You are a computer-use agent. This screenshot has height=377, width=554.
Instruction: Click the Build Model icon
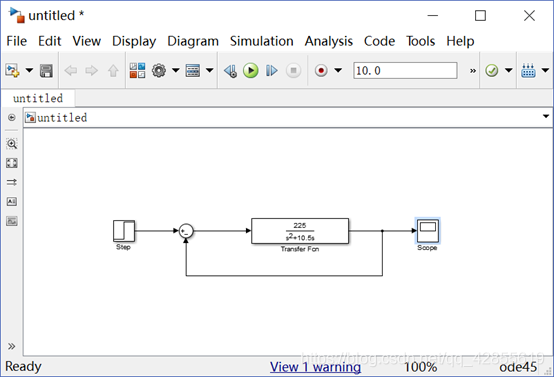tap(528, 70)
